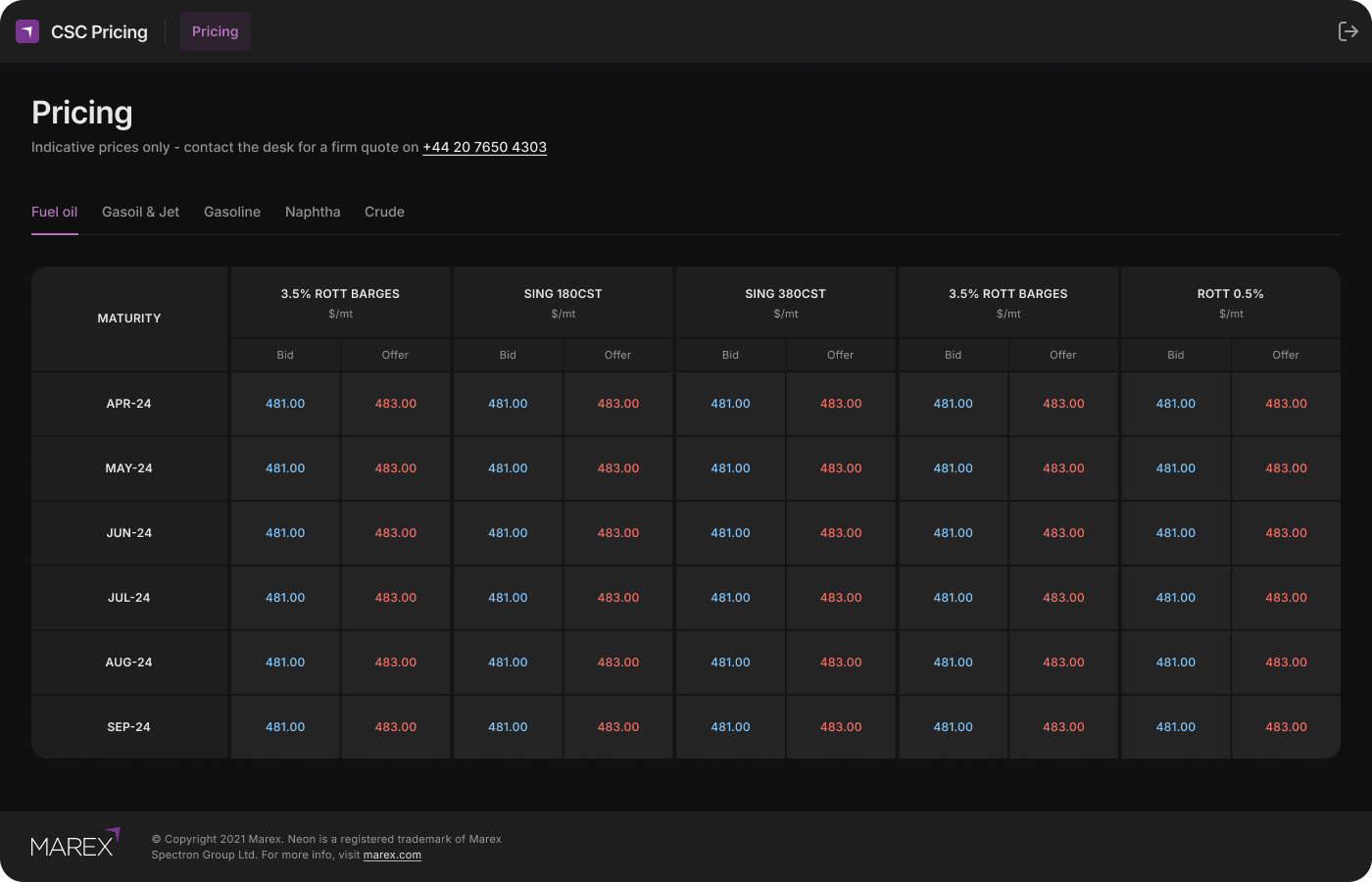Follow the marex.com footer link
The image size is (1372, 882).
point(392,855)
